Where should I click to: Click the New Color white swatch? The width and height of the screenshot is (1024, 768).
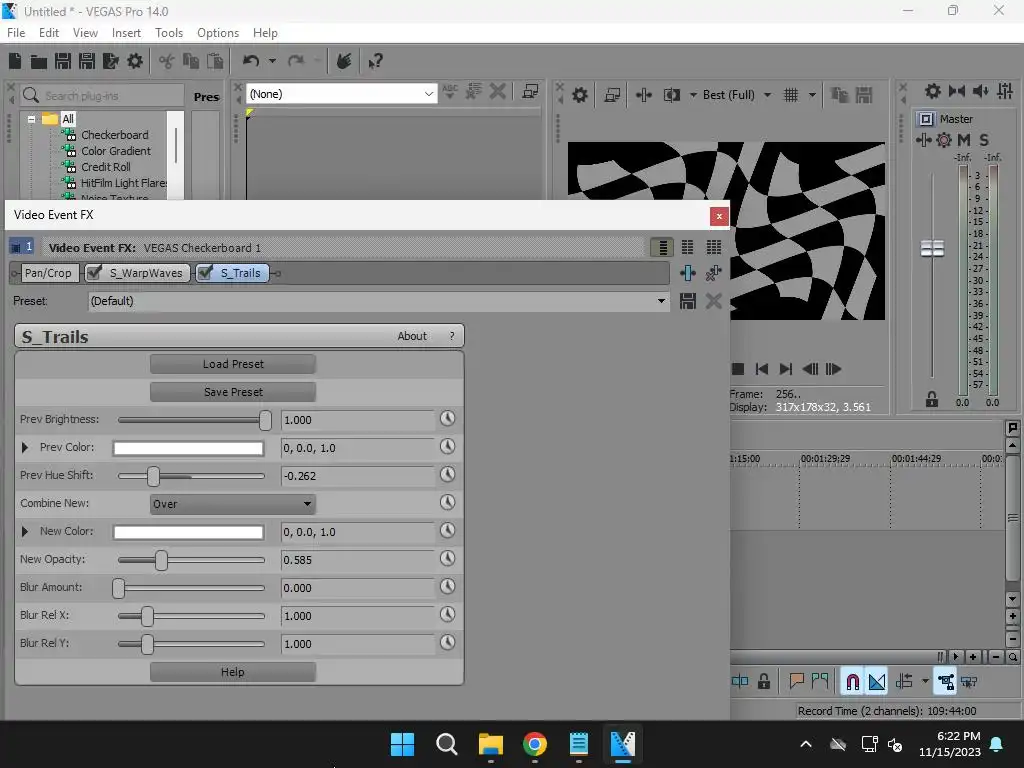click(x=188, y=532)
